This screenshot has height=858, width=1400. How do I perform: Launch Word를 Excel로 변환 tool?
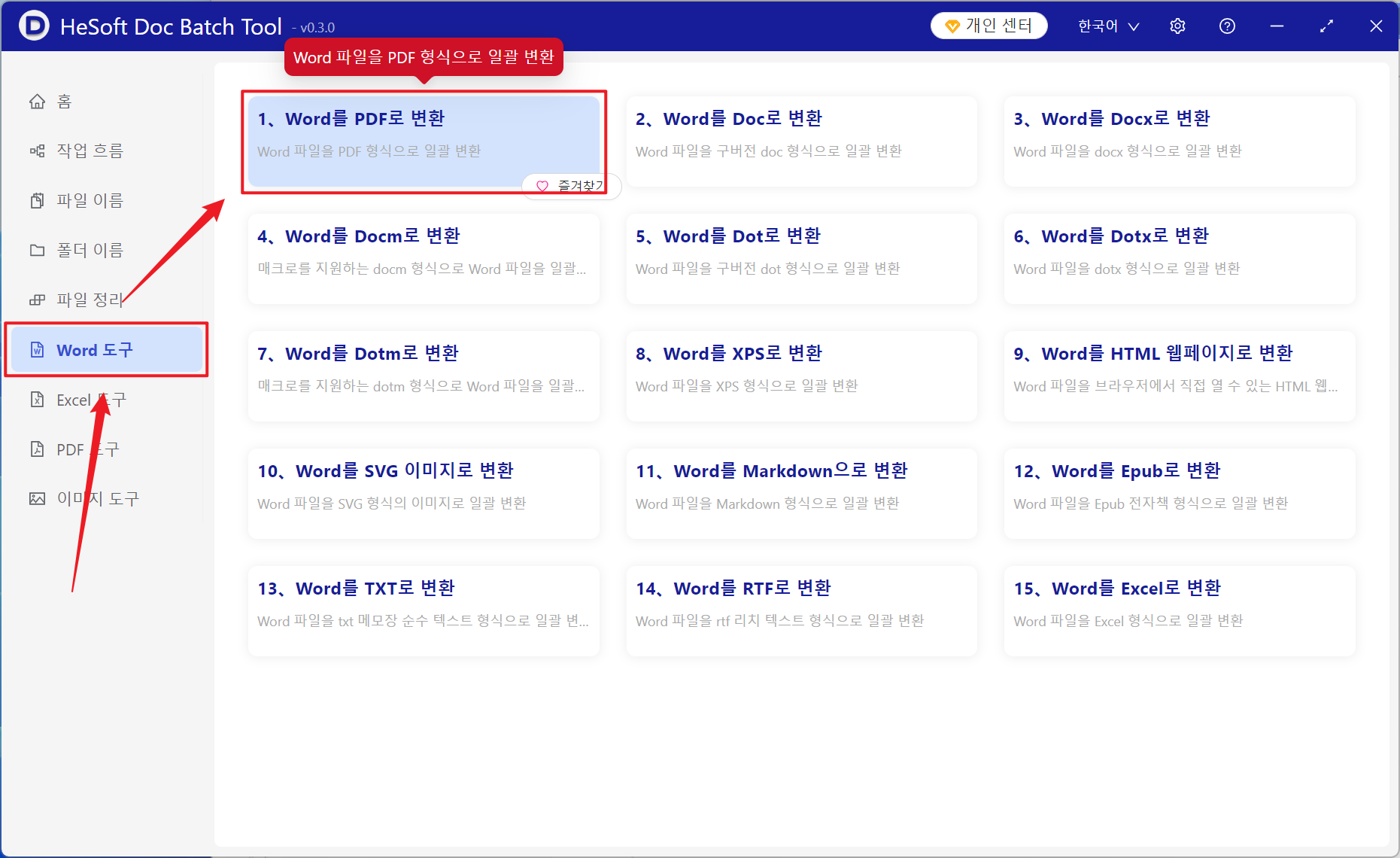click(x=1180, y=611)
